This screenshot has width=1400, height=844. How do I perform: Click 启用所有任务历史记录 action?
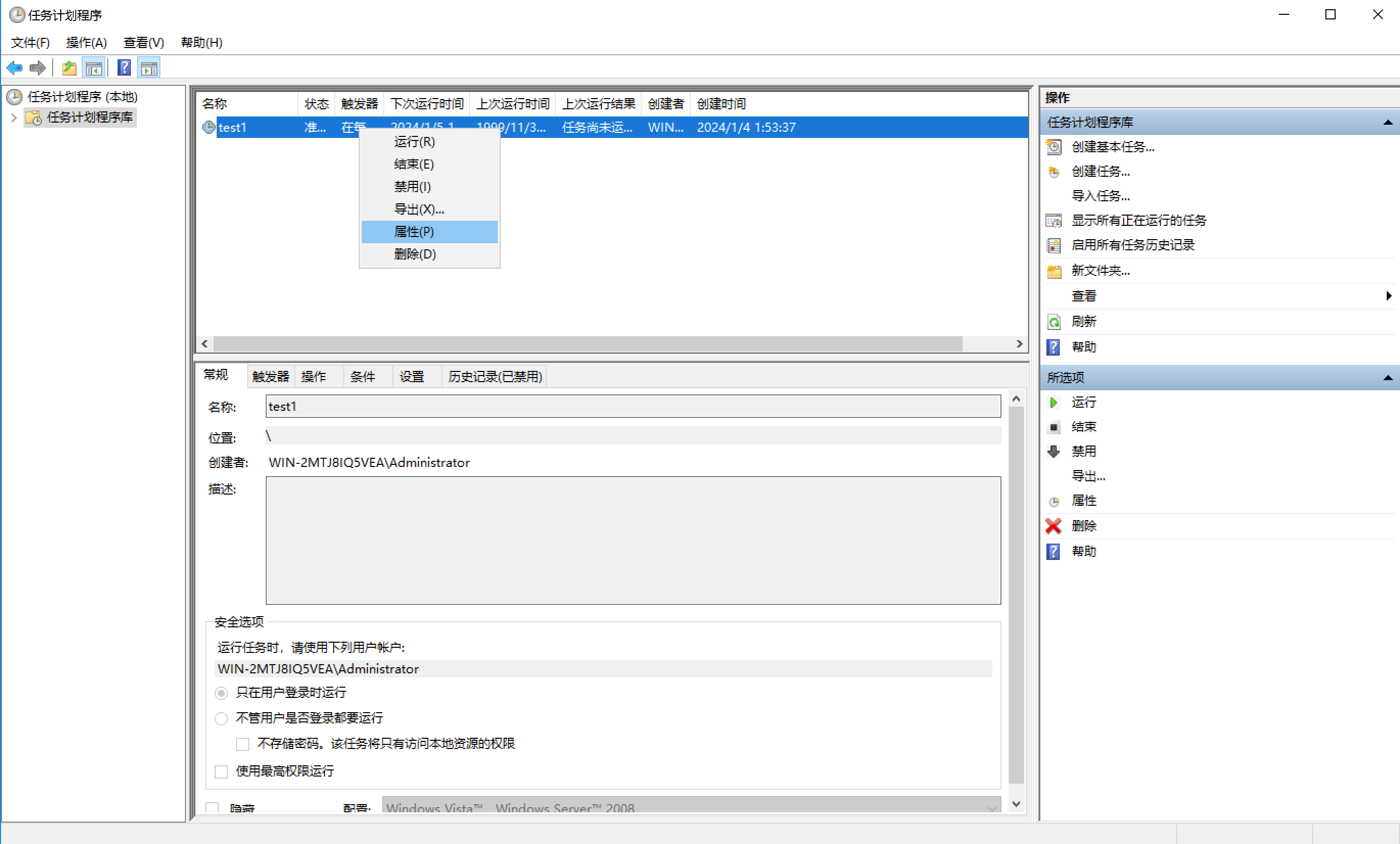click(x=1132, y=245)
